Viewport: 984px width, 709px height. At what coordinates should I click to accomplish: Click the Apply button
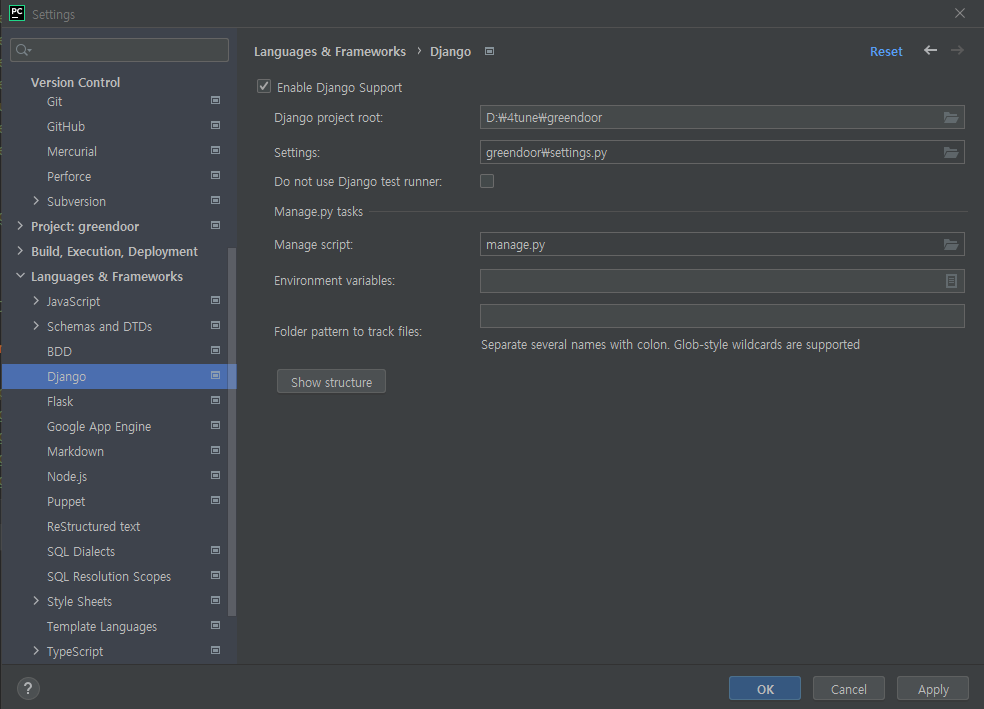click(933, 688)
